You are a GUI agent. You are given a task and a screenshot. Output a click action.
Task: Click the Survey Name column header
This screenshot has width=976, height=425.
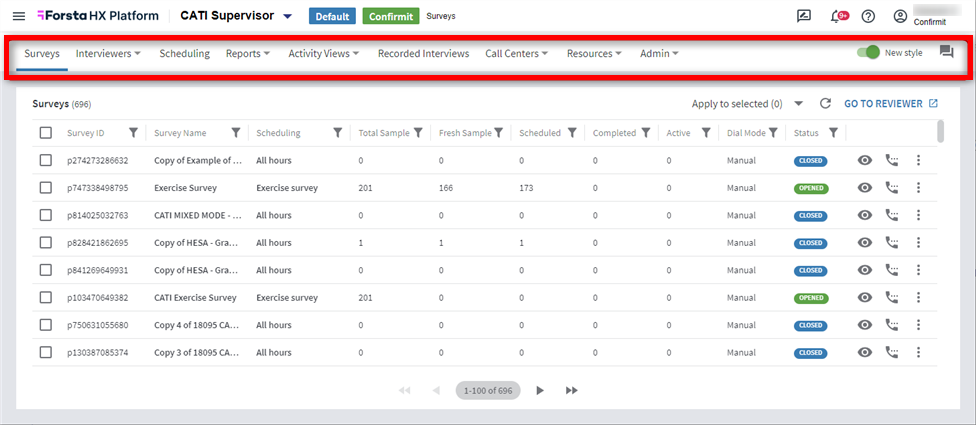pos(180,133)
